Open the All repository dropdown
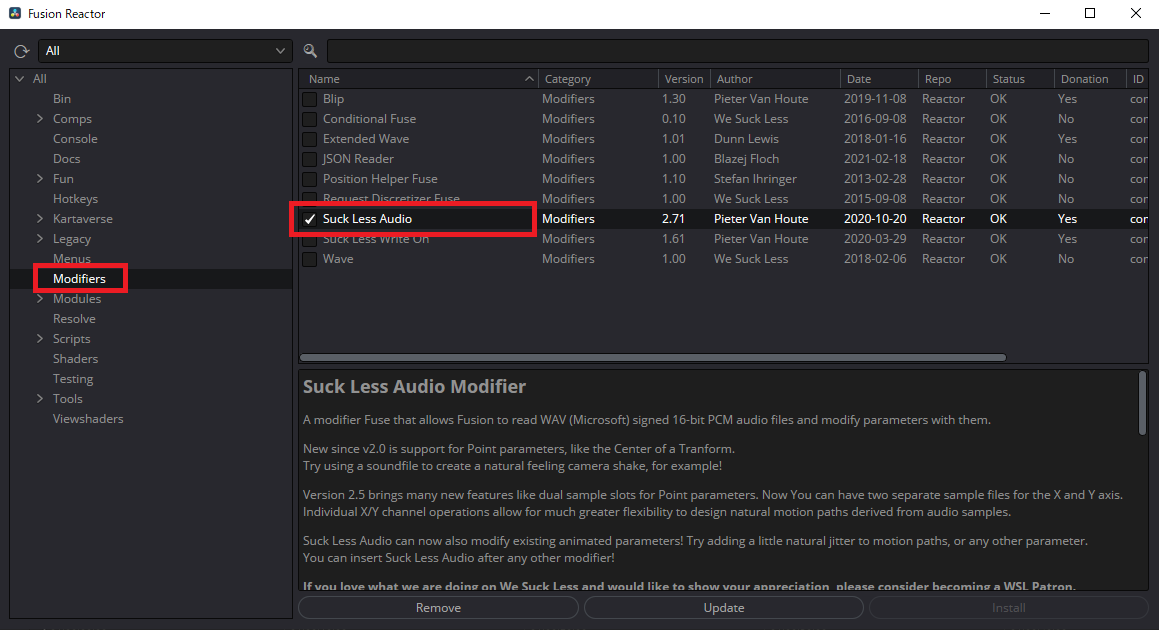The height and width of the screenshot is (630, 1159). (165, 51)
